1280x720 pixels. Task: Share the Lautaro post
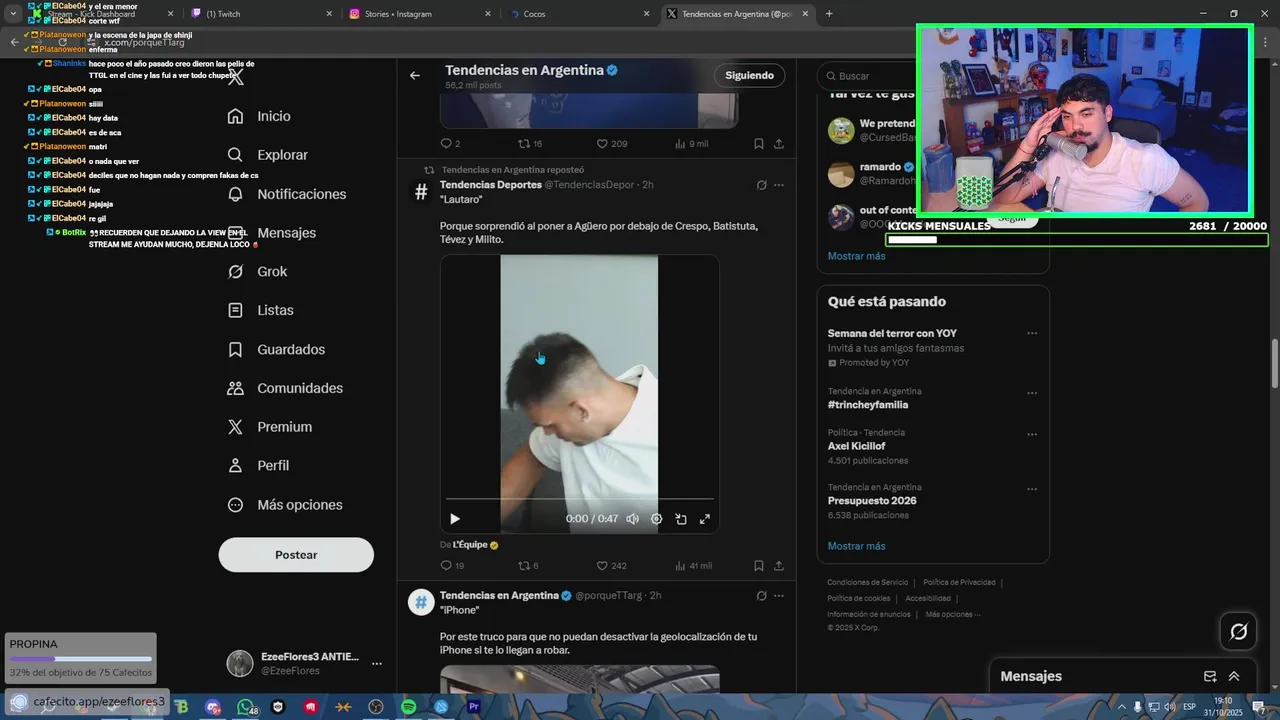(x=779, y=566)
